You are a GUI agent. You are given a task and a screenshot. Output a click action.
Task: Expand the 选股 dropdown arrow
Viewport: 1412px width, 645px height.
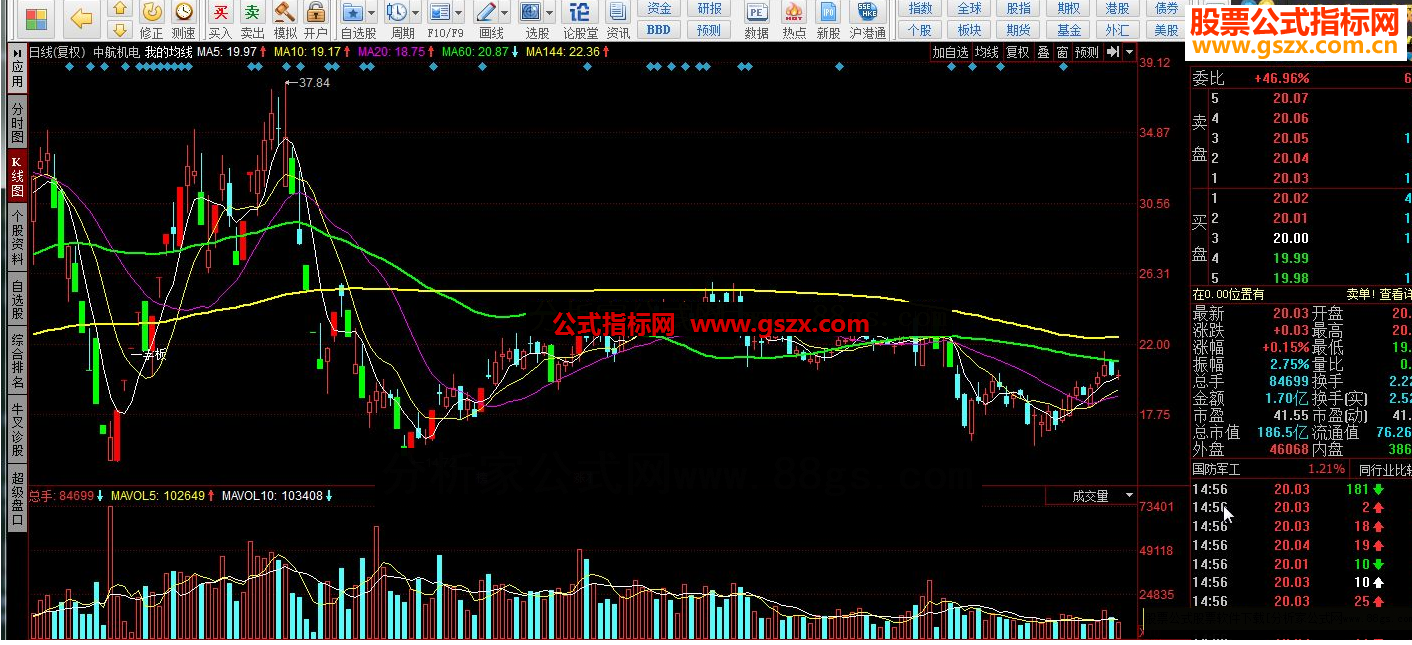(x=549, y=13)
